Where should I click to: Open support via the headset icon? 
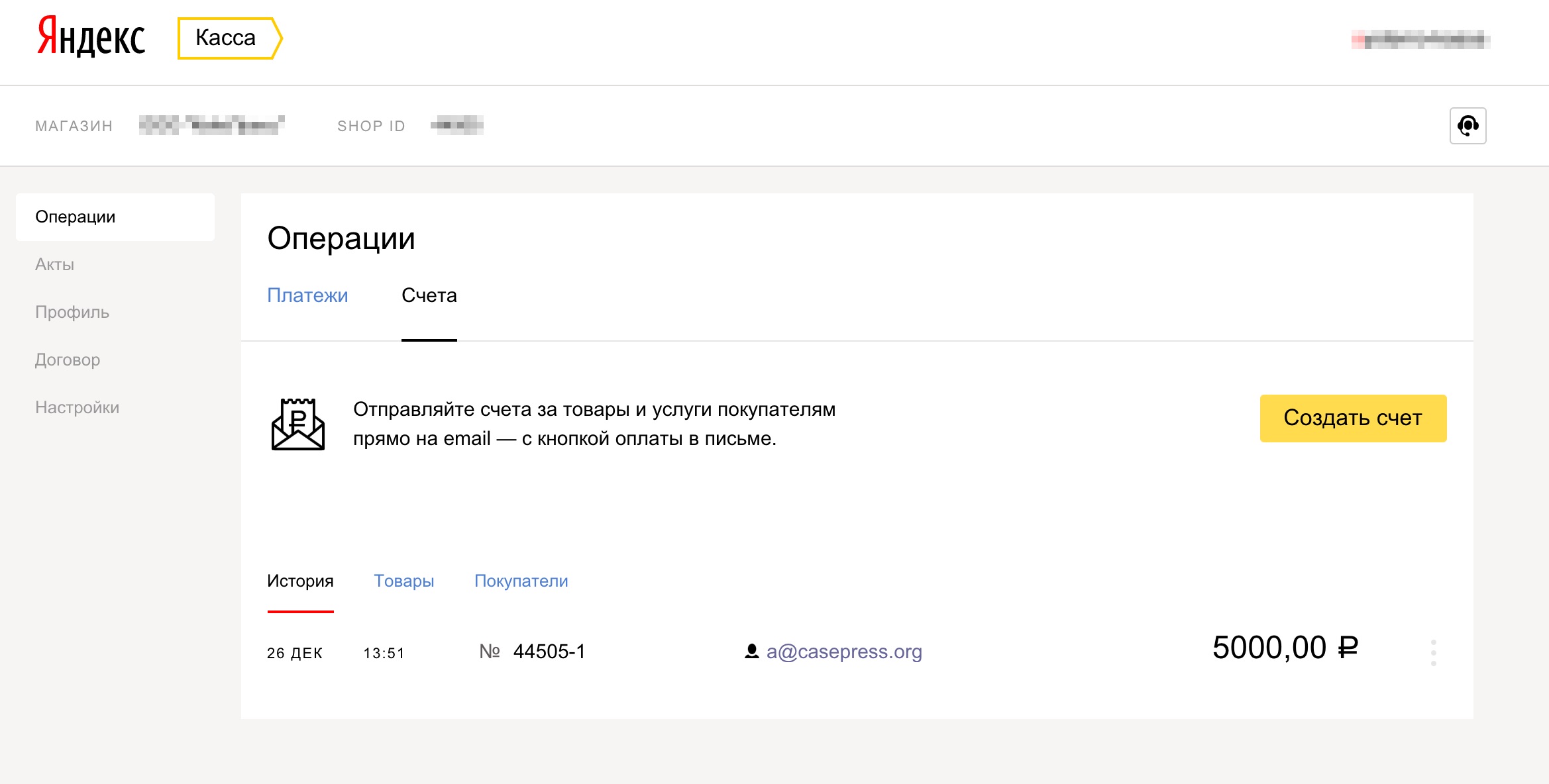point(1468,125)
